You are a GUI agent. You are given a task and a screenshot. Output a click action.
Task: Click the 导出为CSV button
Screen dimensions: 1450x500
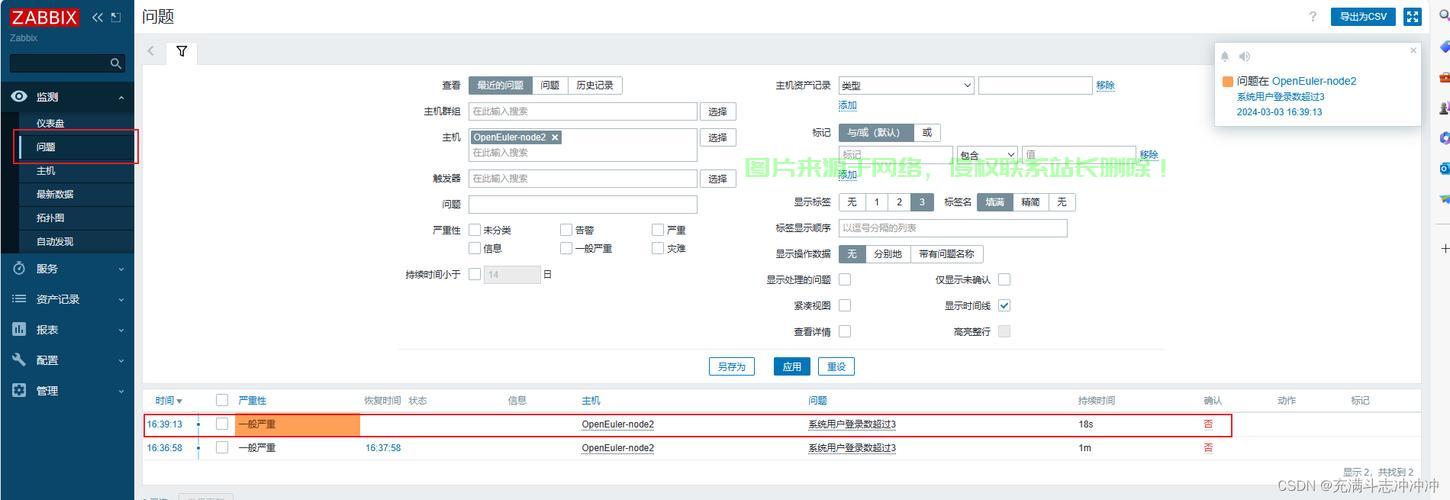pos(1363,17)
